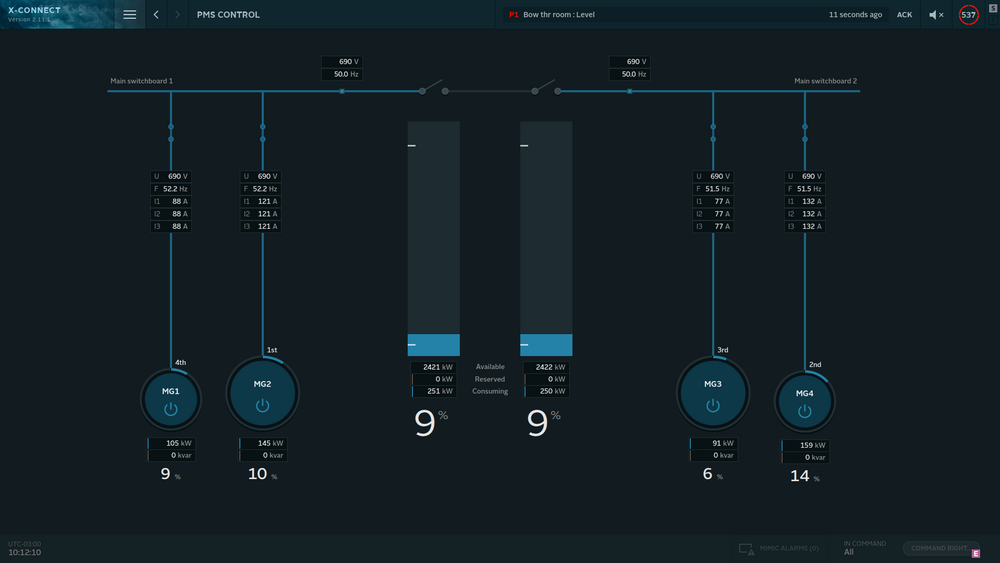Select the MG2 voltage readings panel
Screen dimensions: 1000x563
pyautogui.click(x=262, y=201)
